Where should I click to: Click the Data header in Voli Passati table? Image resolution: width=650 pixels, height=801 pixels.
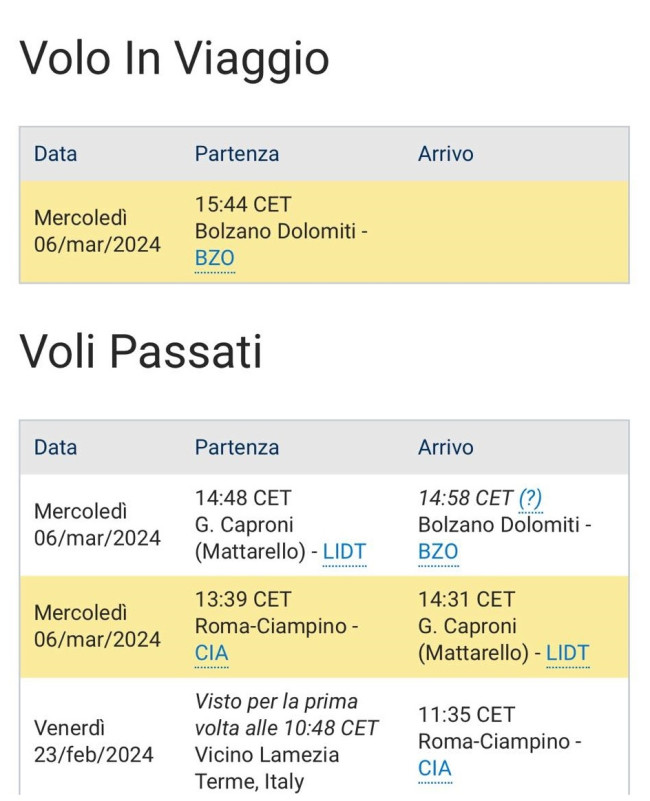(55, 447)
